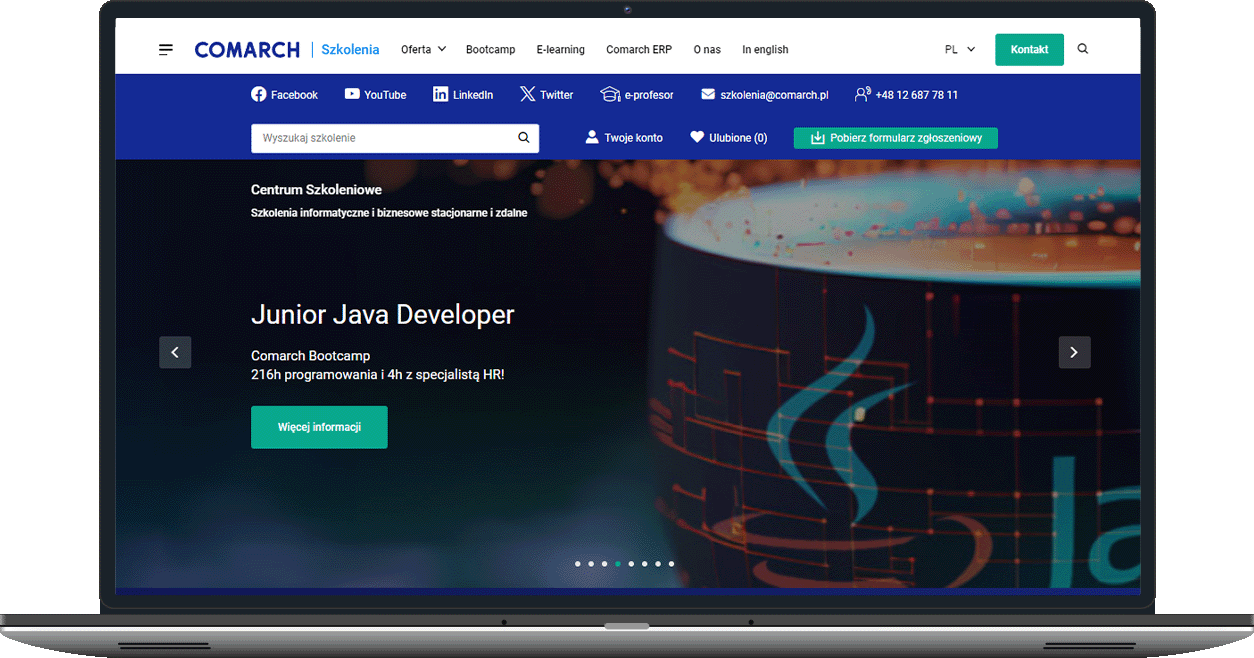Advance to the next slide with right arrow
This screenshot has width=1254, height=658.
[x=1075, y=352]
